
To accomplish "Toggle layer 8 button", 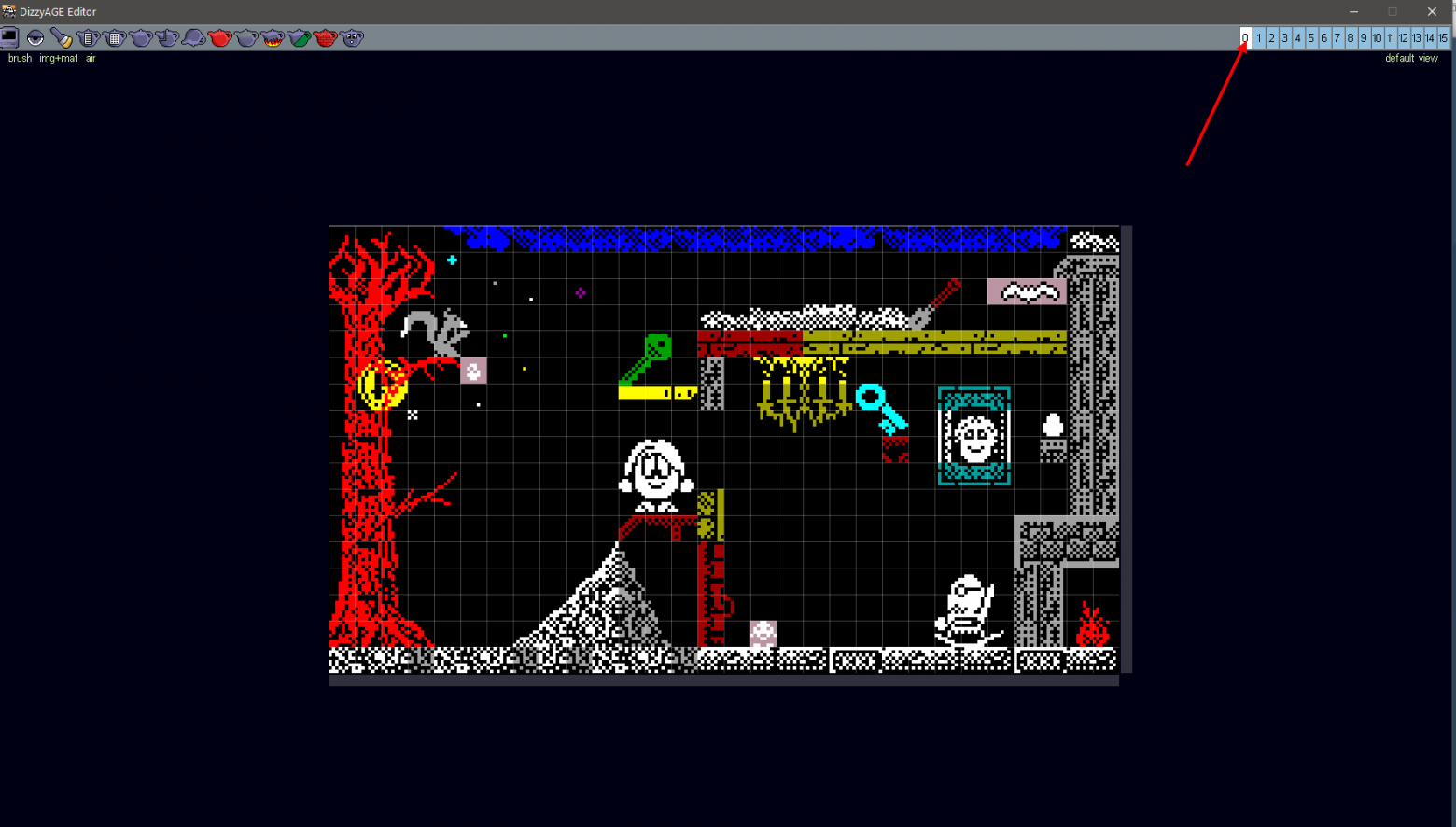I will point(1351,37).
